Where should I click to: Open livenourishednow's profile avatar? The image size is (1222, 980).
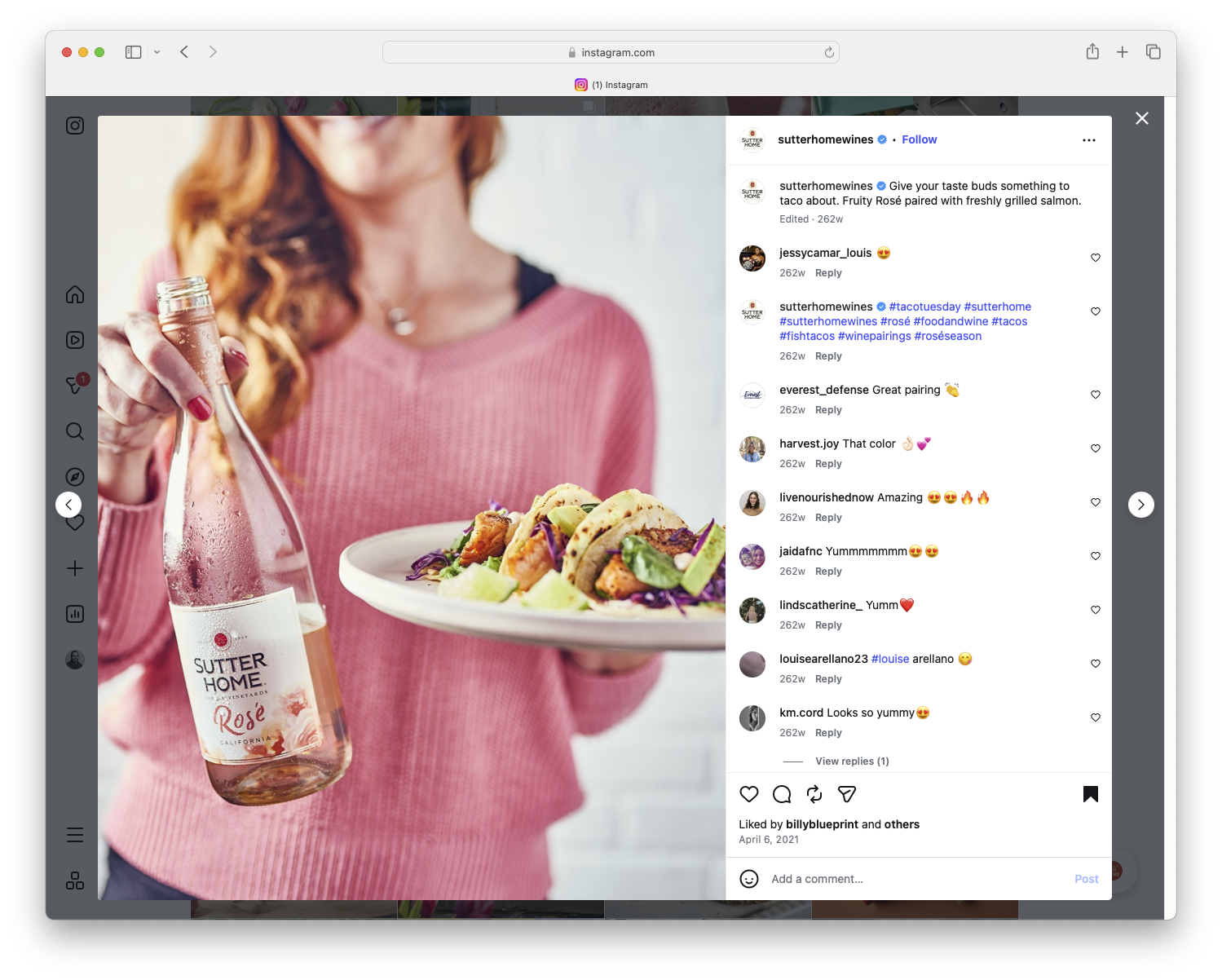752,503
